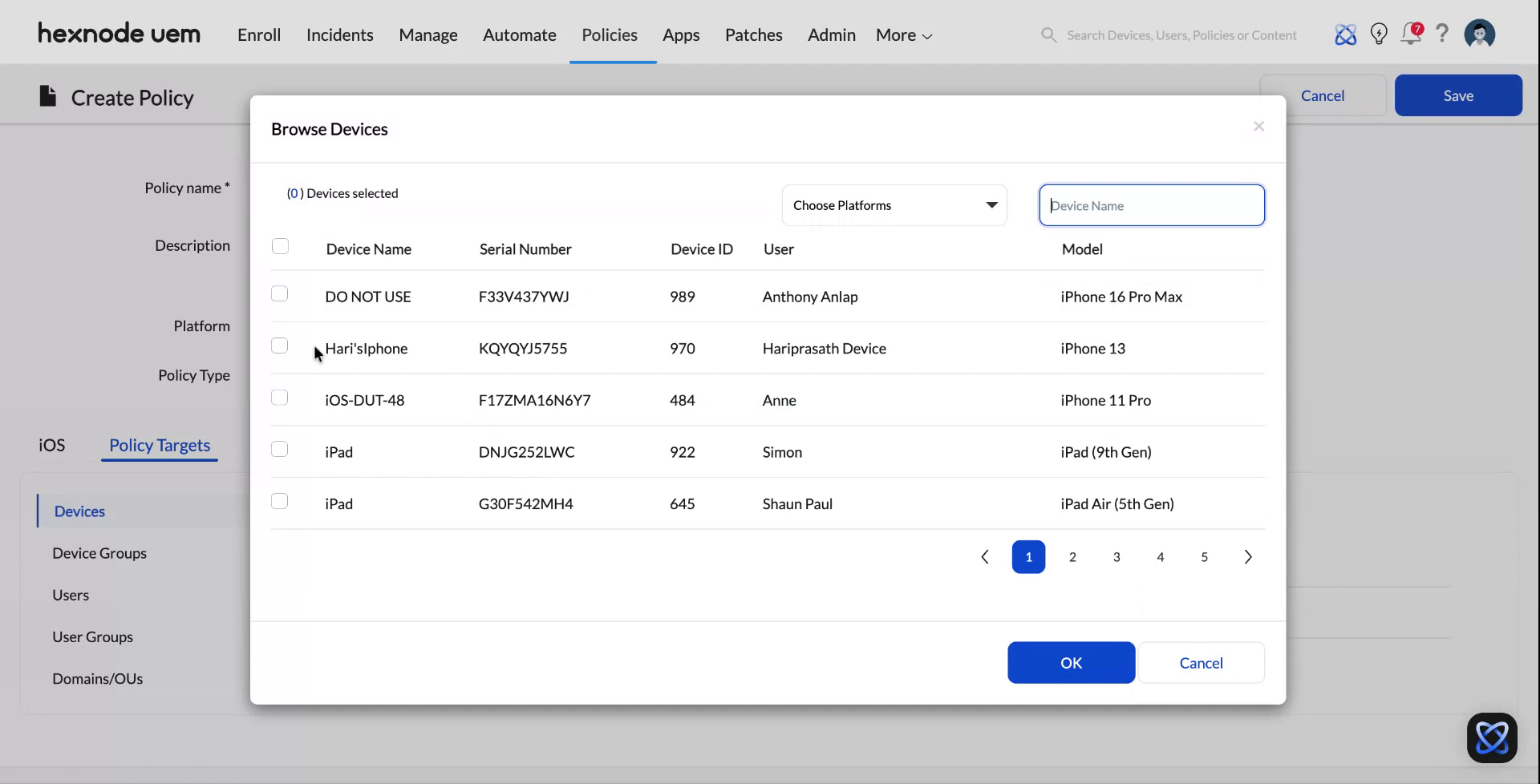This screenshot has height=784, width=1540.
Task: Click the help question mark icon
Action: [1442, 34]
